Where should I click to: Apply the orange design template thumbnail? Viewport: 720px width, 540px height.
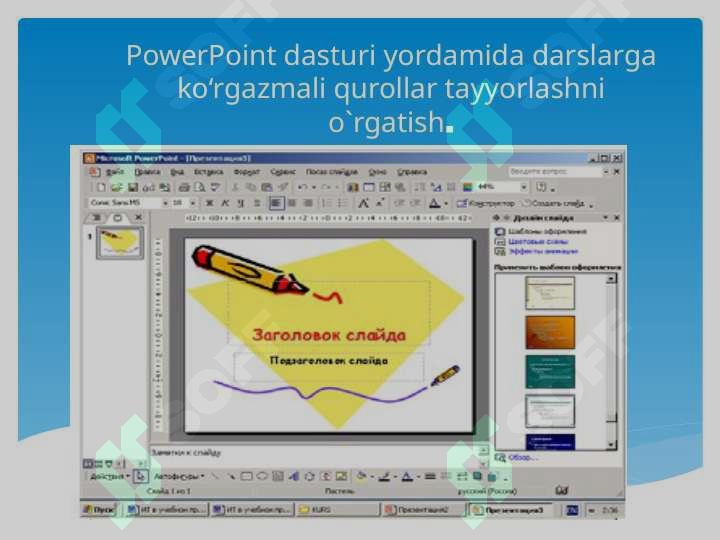[x=550, y=332]
